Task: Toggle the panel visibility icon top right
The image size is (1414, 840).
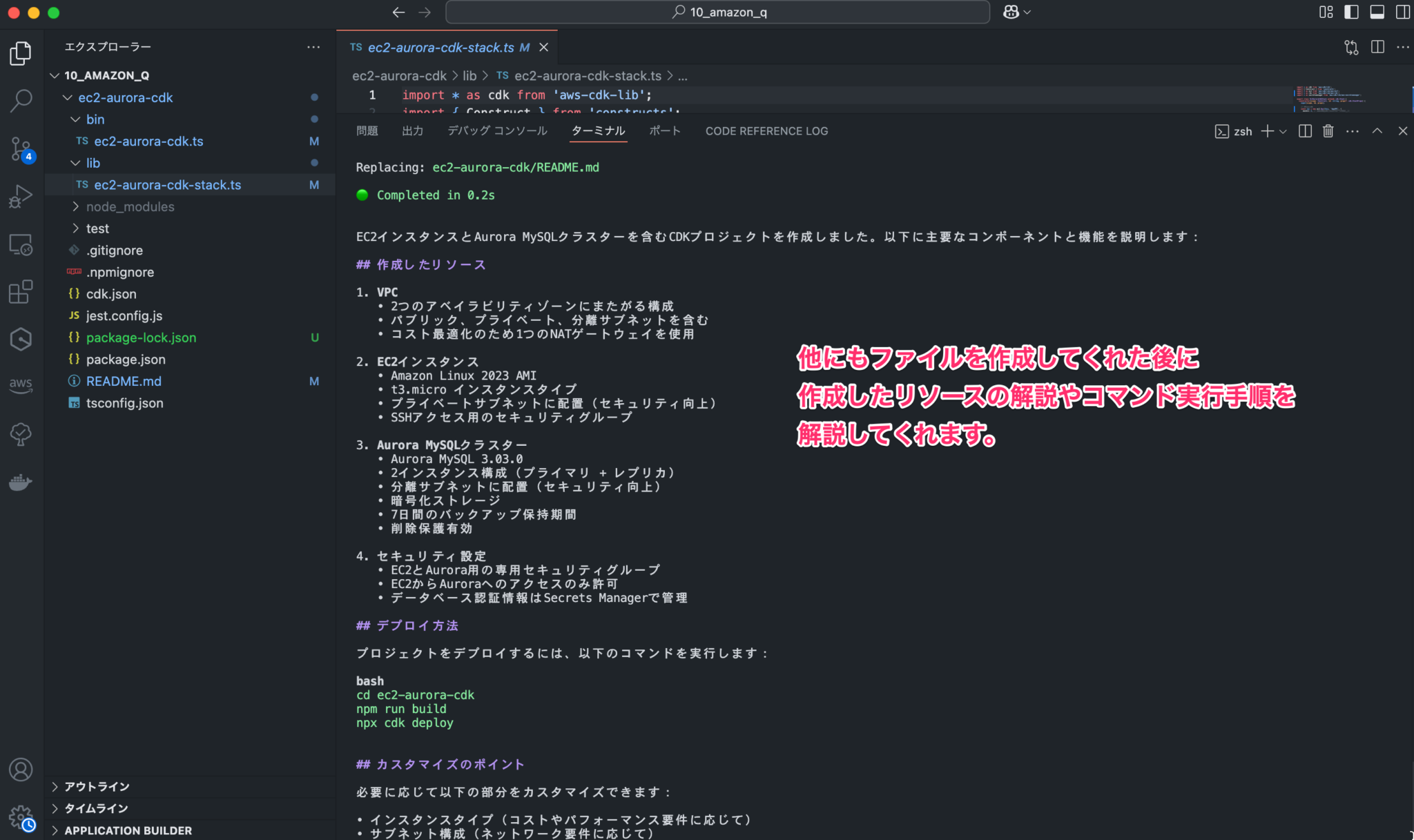Action: tap(1377, 12)
